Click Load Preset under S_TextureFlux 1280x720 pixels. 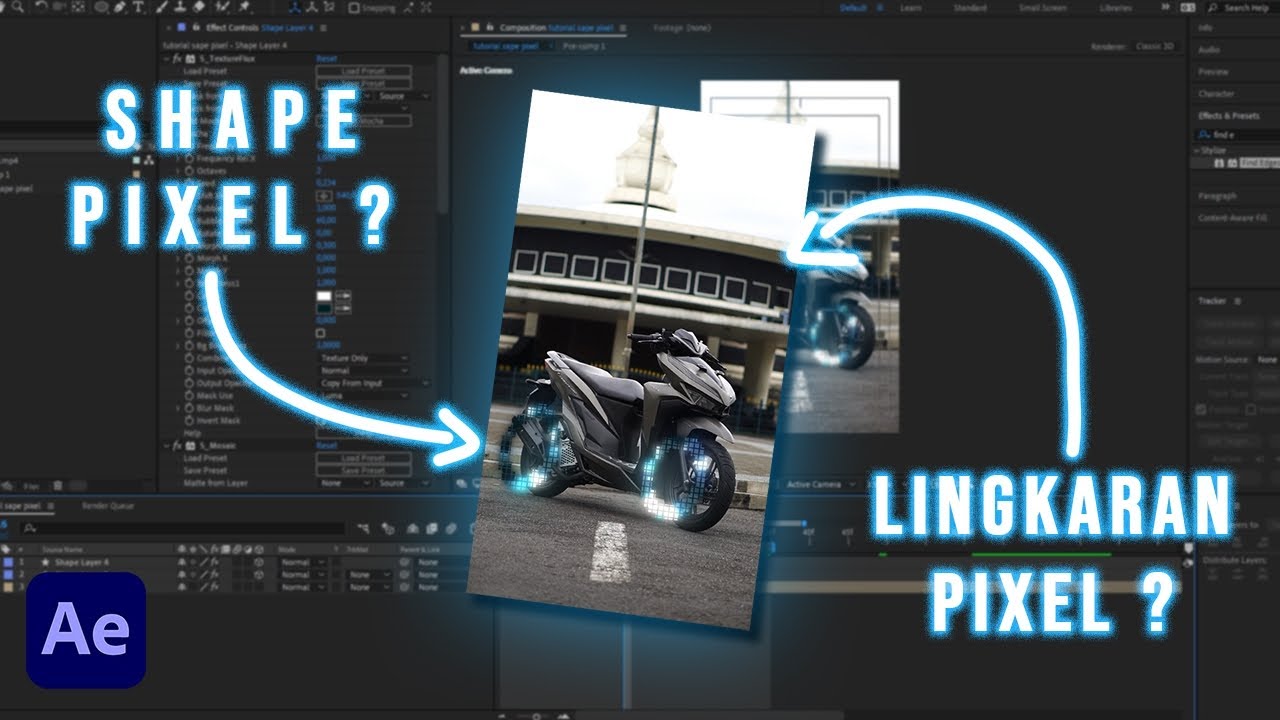[x=363, y=71]
